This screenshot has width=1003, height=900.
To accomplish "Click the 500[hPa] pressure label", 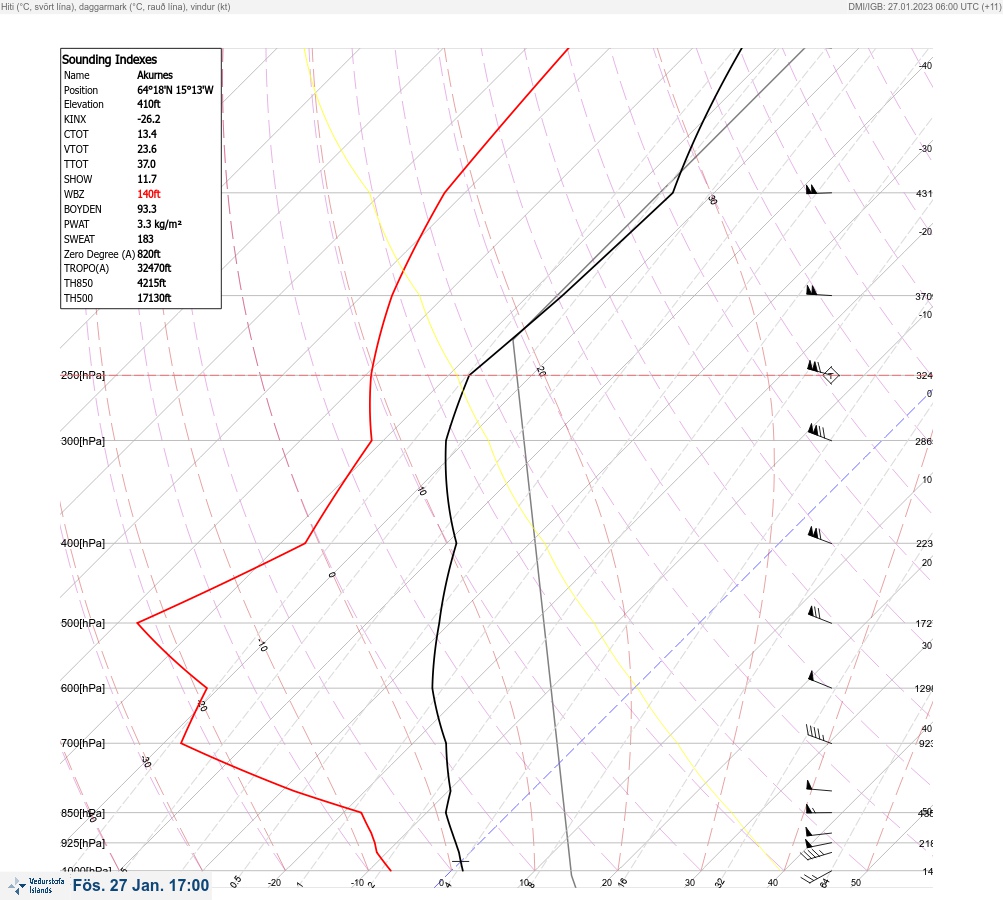I will [x=83, y=623].
